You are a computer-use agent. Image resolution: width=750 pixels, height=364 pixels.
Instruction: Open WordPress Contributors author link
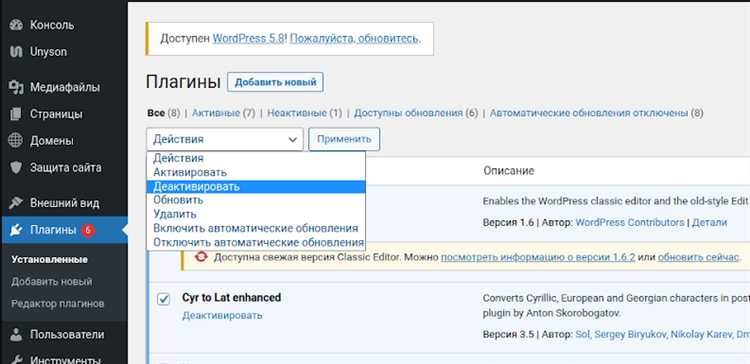[x=630, y=222]
